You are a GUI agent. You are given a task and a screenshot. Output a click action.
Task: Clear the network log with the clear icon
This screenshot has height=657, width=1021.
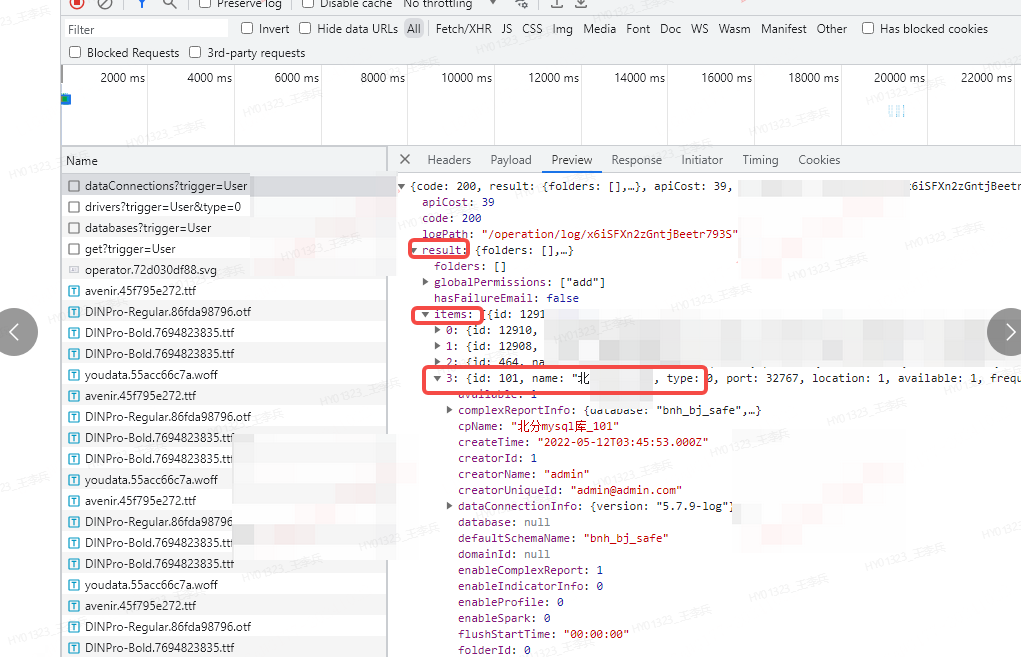(x=105, y=3)
